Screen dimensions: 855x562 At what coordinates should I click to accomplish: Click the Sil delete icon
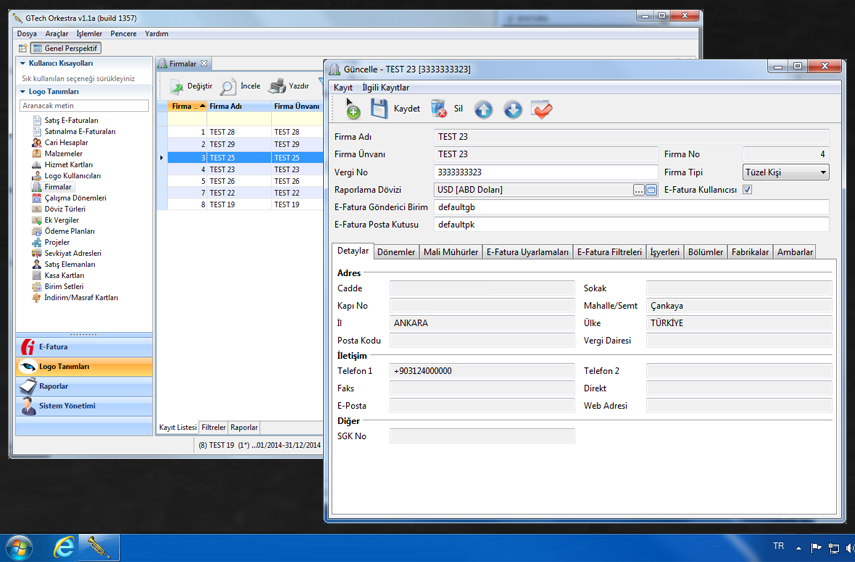[439, 109]
